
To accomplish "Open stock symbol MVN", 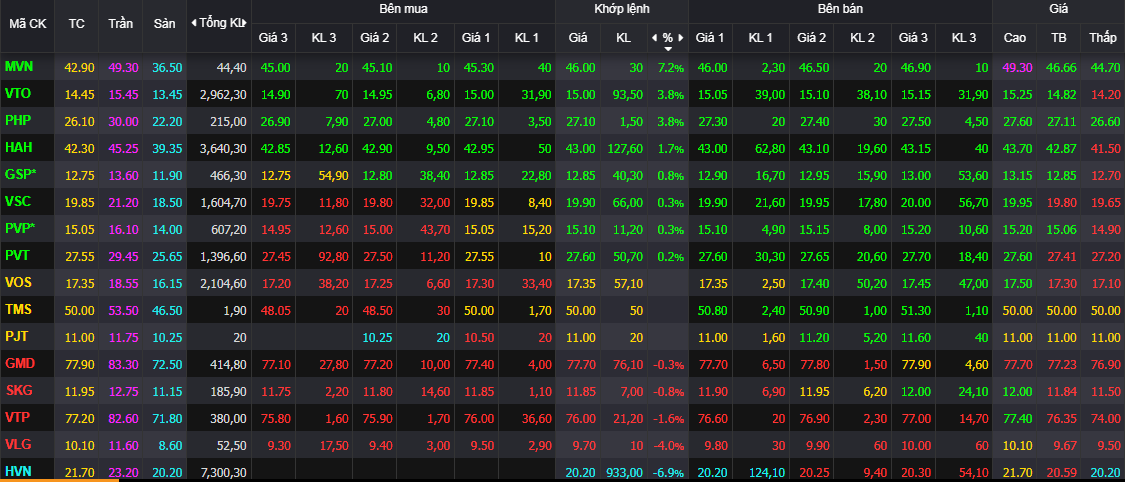I will [x=19, y=67].
